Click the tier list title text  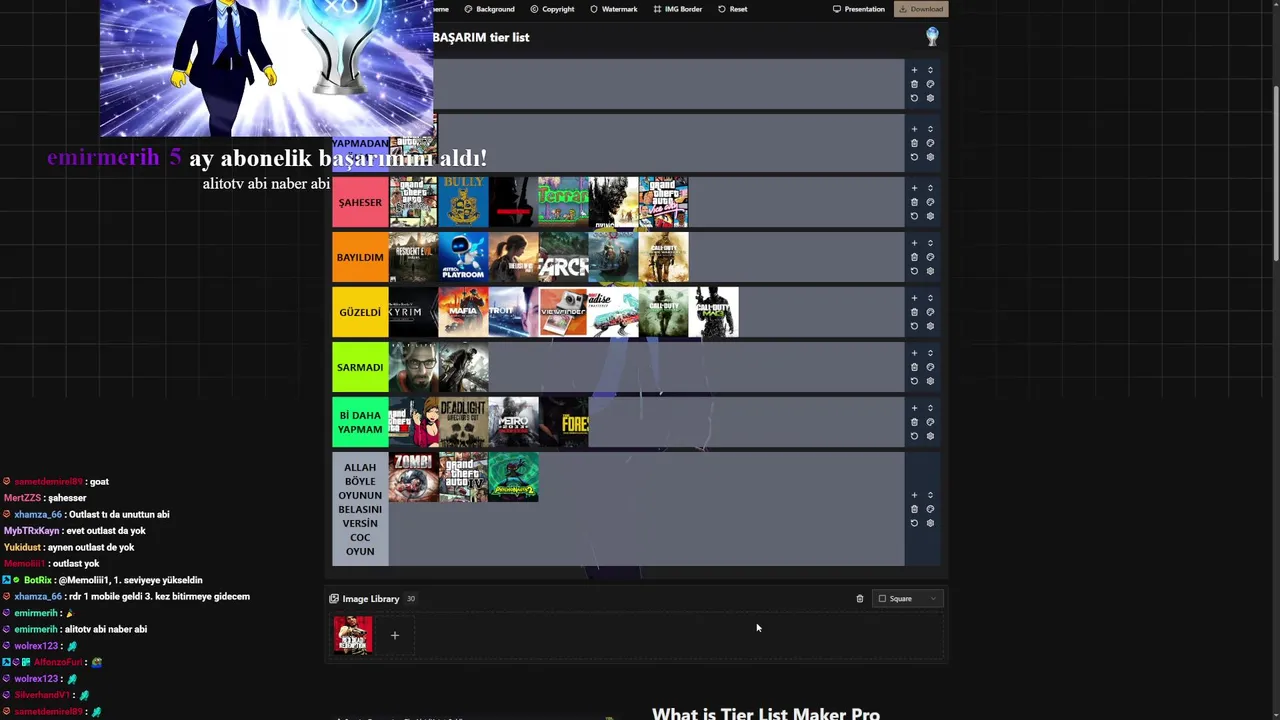point(481,37)
